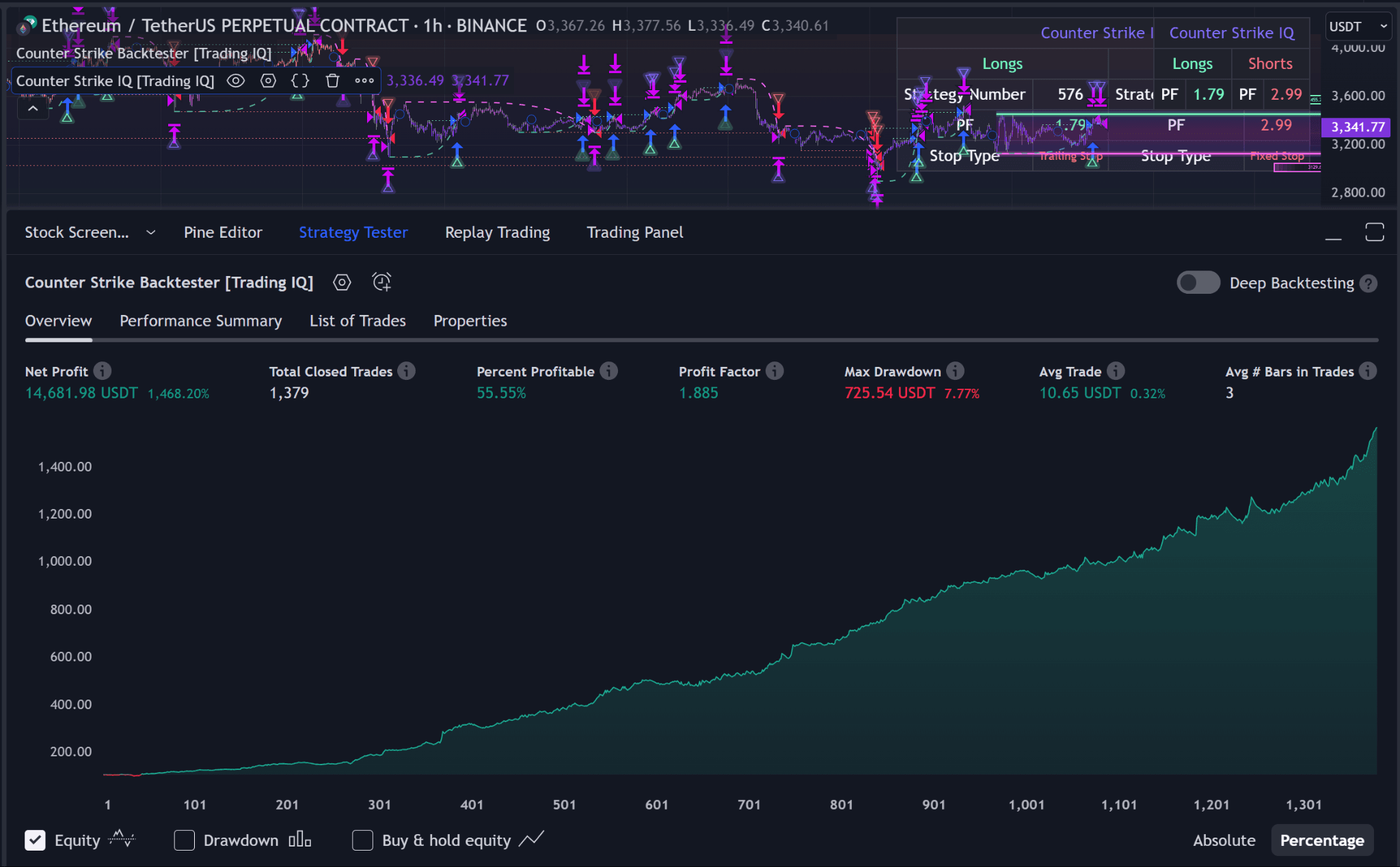
Task: Switch chart to Absolute values
Action: point(1224,840)
